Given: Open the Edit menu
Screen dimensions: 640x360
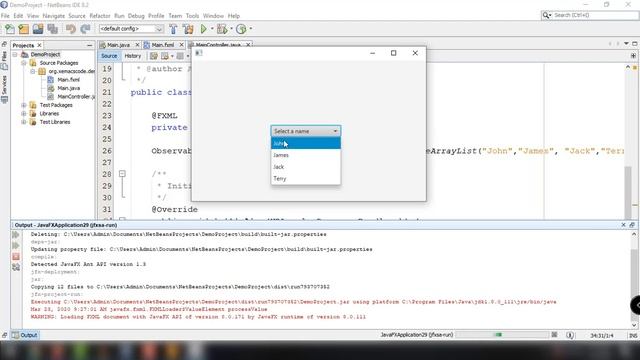Looking at the screenshot, I should coord(18,16).
